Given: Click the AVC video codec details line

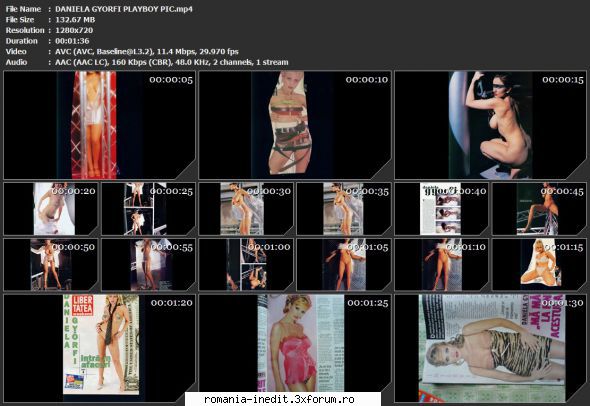Looking at the screenshot, I should tap(147, 52).
